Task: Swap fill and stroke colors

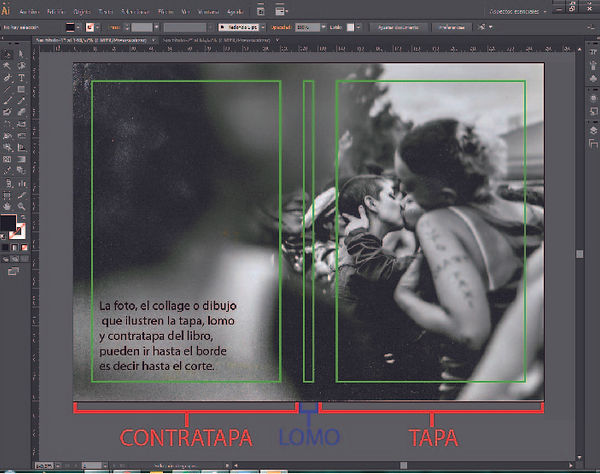Action: tap(22, 218)
